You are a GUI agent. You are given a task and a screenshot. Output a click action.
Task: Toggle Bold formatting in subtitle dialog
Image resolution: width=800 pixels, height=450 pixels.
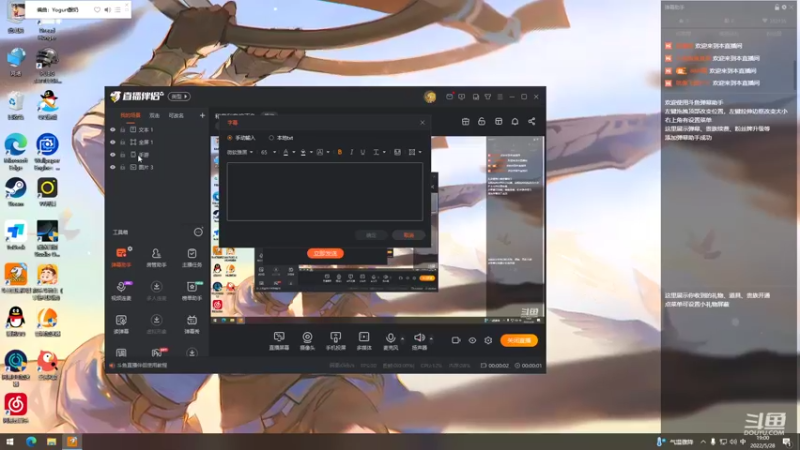pos(340,152)
